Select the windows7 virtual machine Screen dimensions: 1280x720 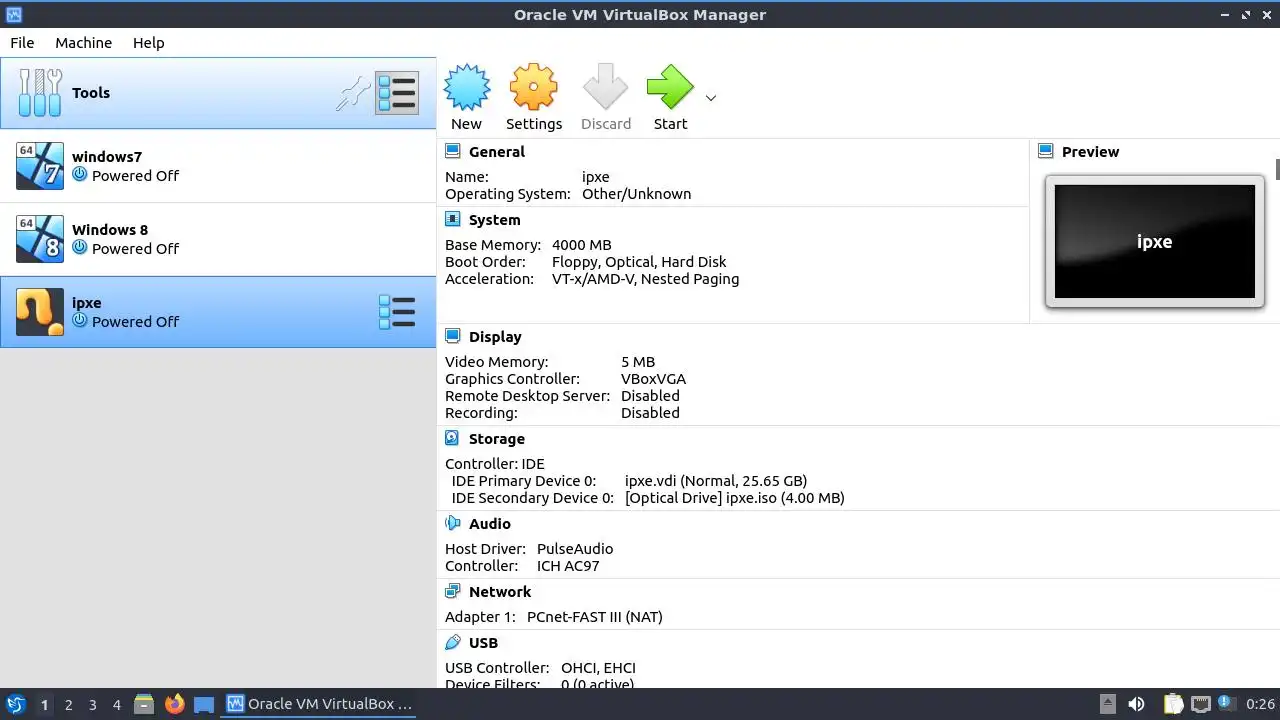218,166
